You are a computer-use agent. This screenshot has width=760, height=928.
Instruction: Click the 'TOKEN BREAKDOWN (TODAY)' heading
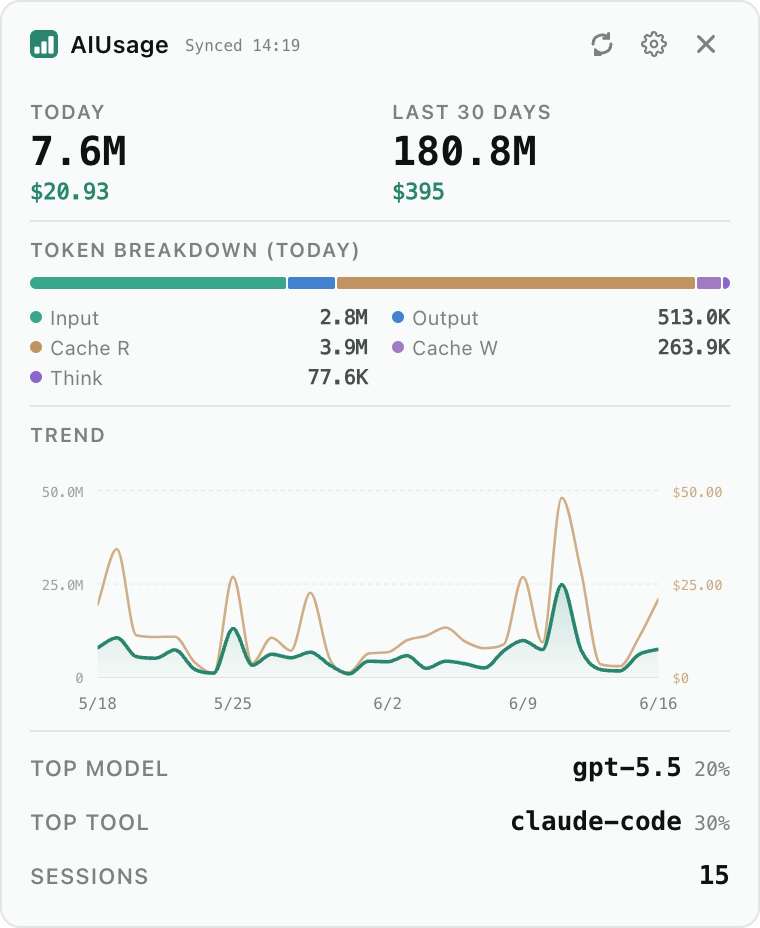click(195, 250)
